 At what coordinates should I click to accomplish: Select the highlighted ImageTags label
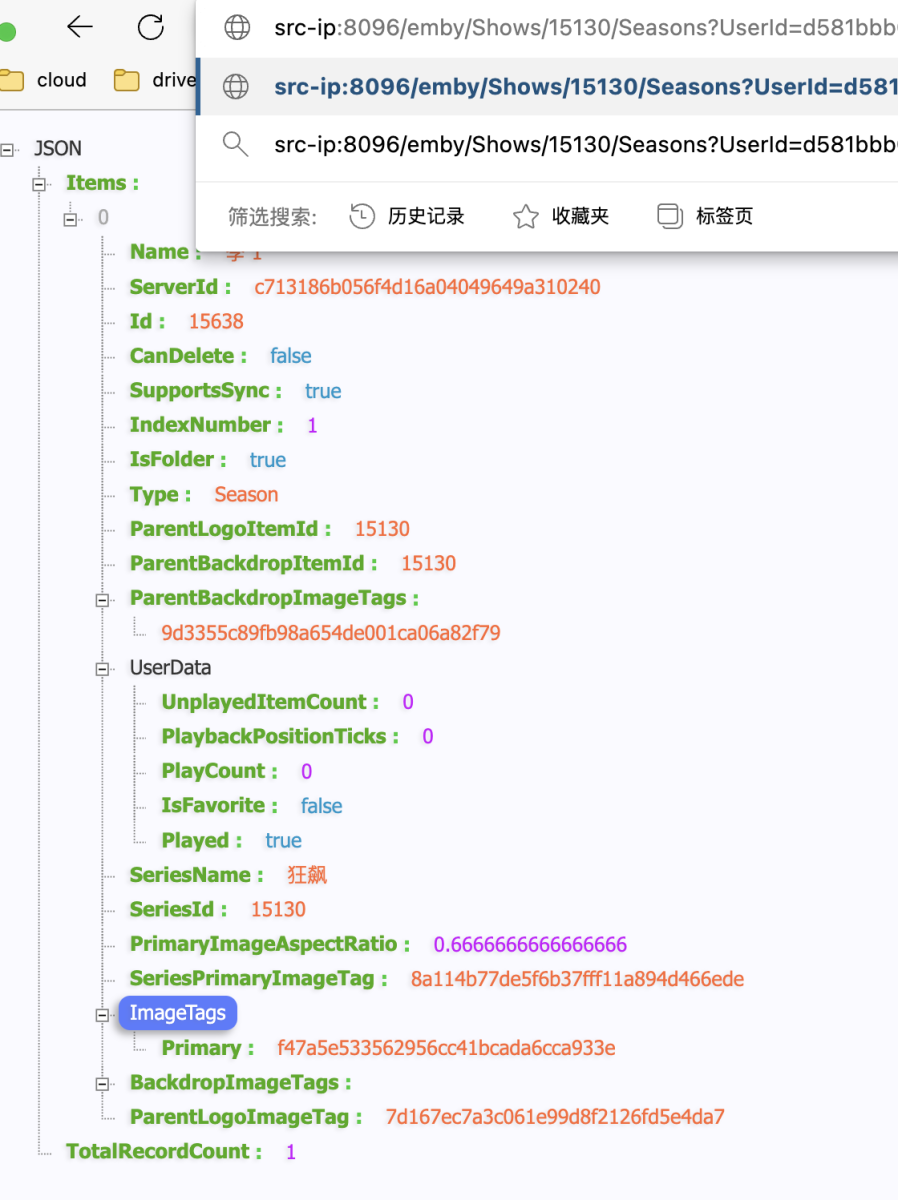coord(177,1013)
